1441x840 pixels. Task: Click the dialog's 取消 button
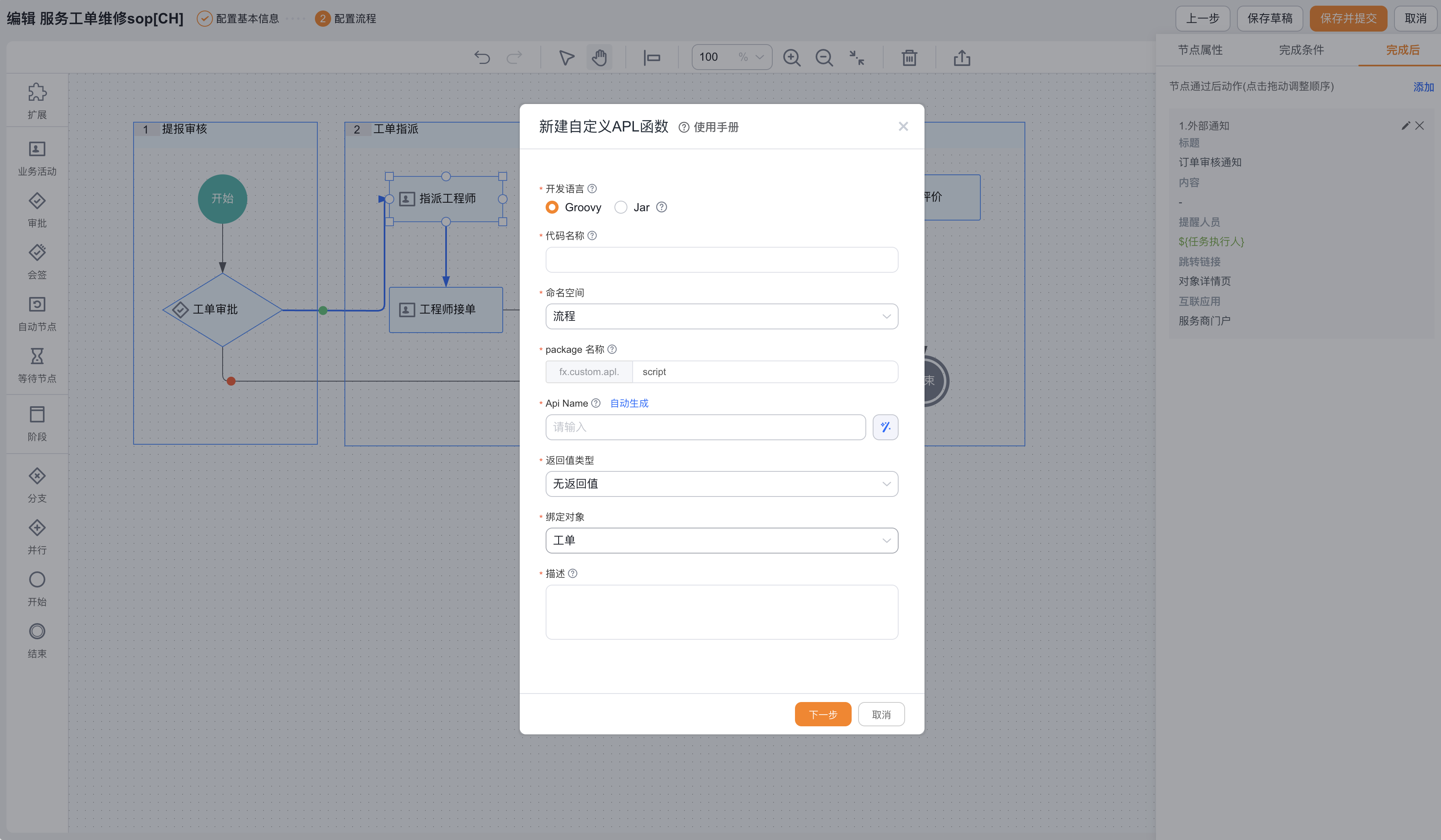881,714
